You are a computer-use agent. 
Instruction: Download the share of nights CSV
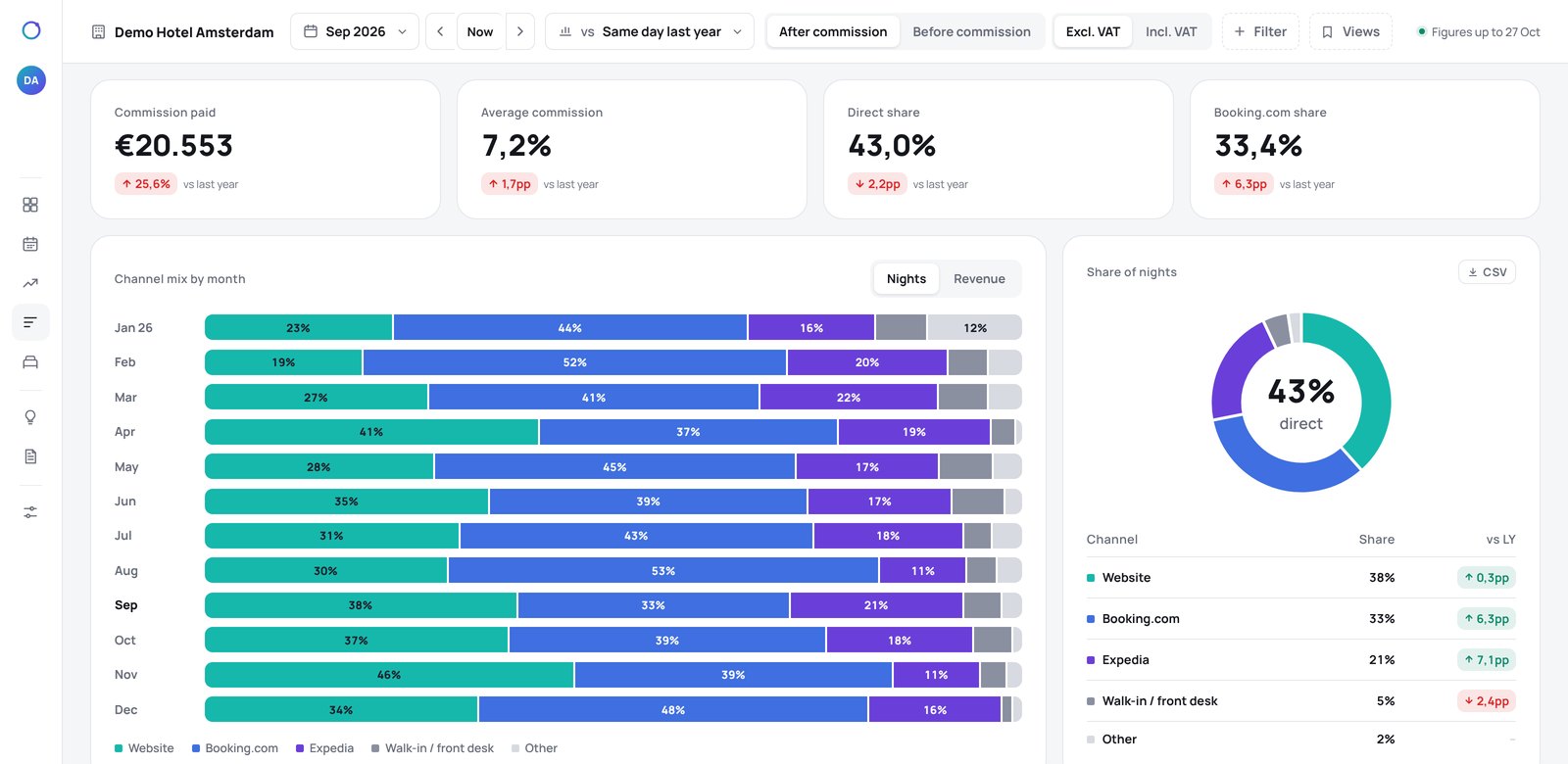click(x=1487, y=272)
